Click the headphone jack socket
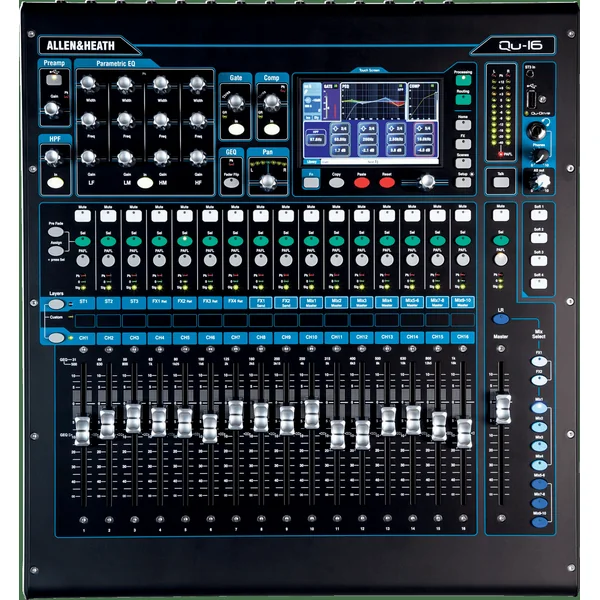 click(536, 131)
